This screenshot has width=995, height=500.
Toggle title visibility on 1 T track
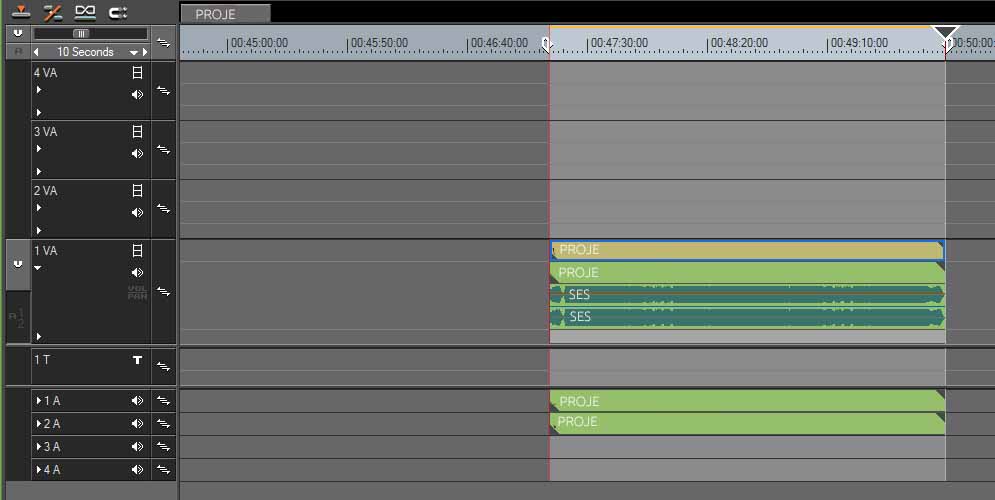[x=138, y=360]
